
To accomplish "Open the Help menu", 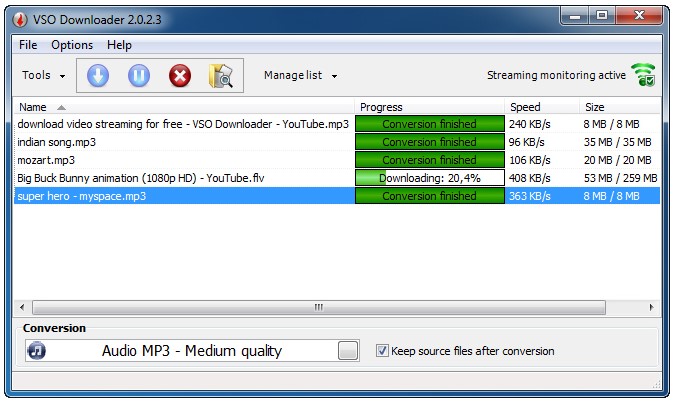I will (119, 45).
